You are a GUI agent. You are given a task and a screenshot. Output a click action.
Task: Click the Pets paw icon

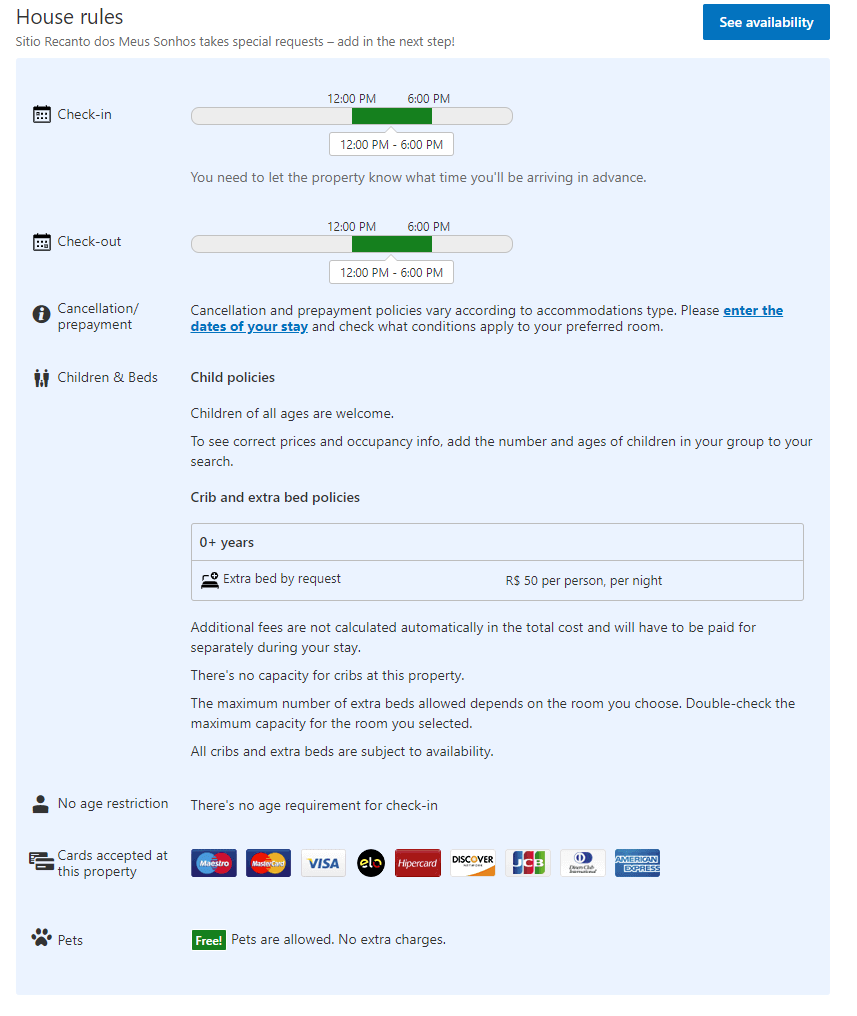[x=42, y=938]
